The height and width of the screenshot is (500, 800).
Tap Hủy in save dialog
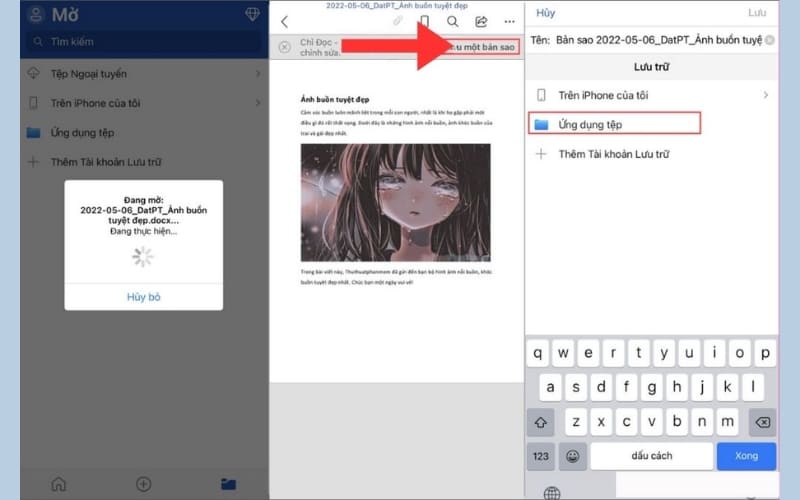[x=545, y=13]
